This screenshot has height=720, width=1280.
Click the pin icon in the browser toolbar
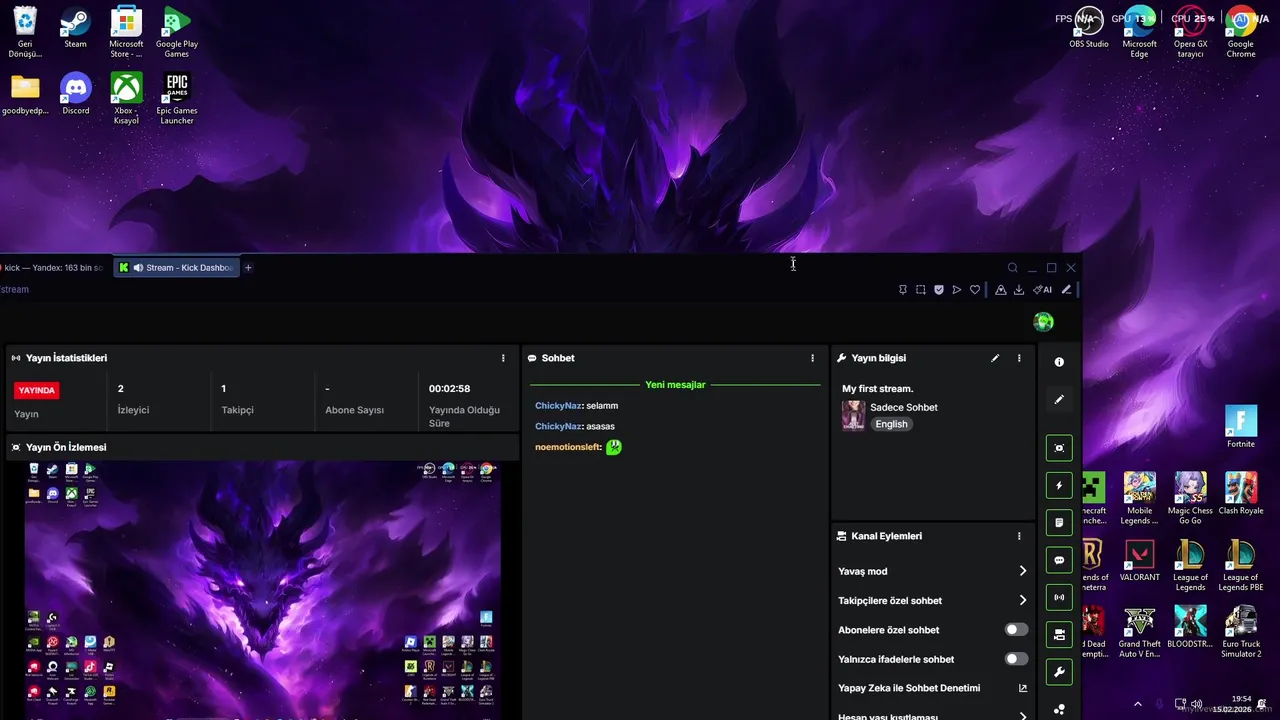902,290
